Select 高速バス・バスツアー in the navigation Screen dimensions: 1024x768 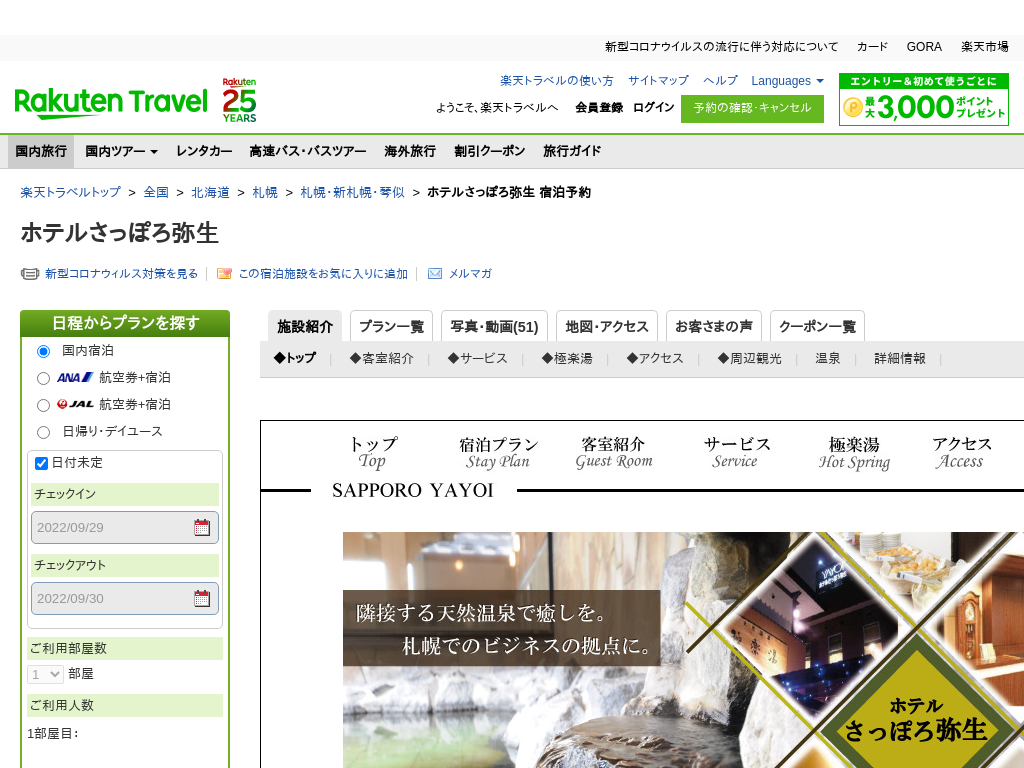[x=308, y=151]
